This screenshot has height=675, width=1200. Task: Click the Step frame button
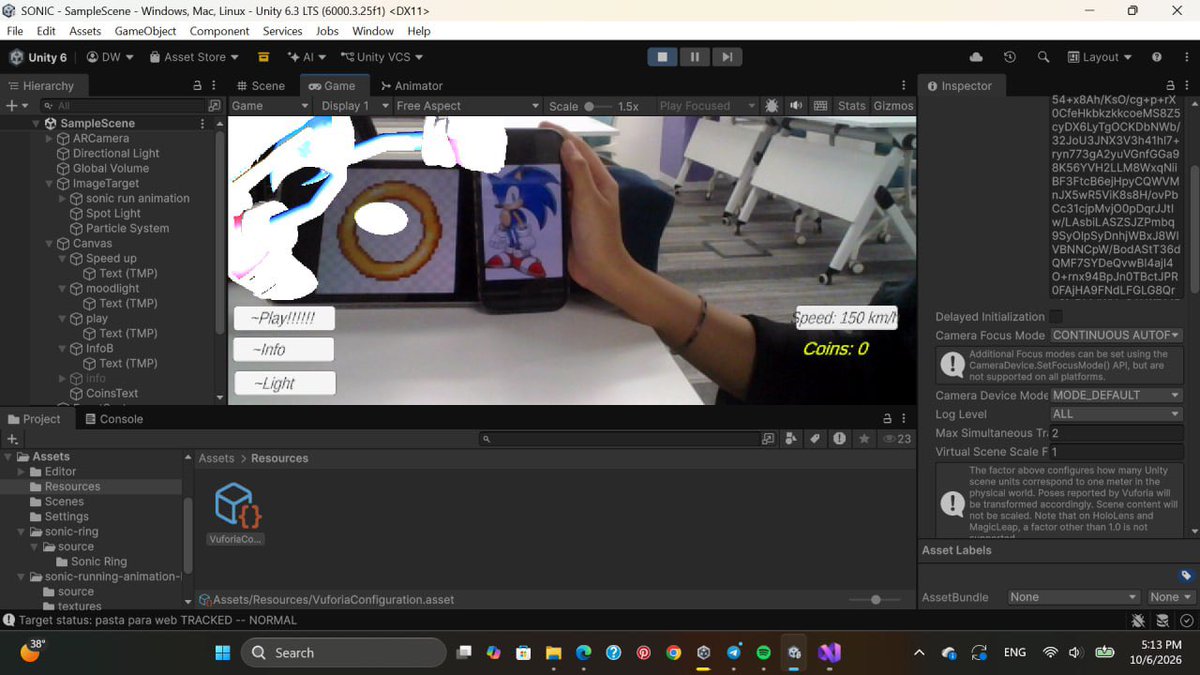pos(727,57)
